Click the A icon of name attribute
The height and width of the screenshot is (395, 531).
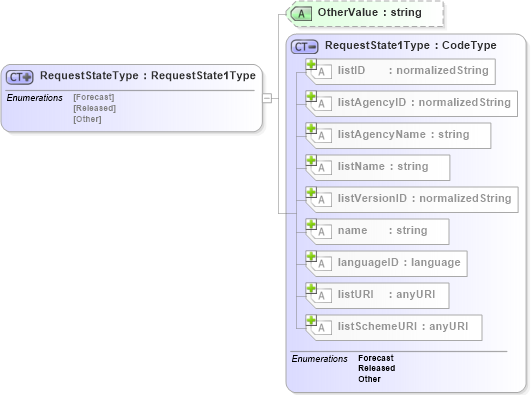[x=321, y=232]
